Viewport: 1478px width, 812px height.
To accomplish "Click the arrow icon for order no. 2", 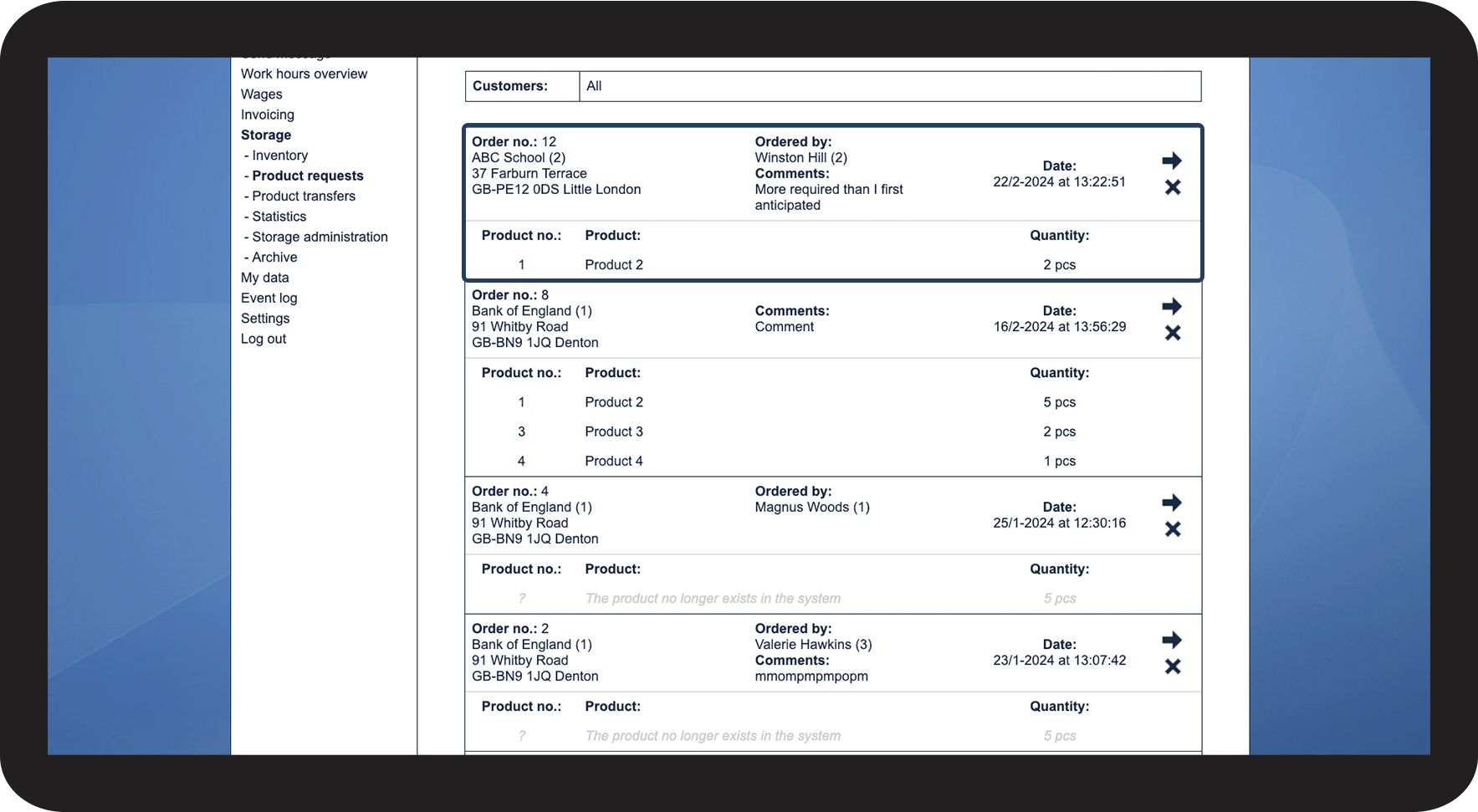I will [1172, 640].
